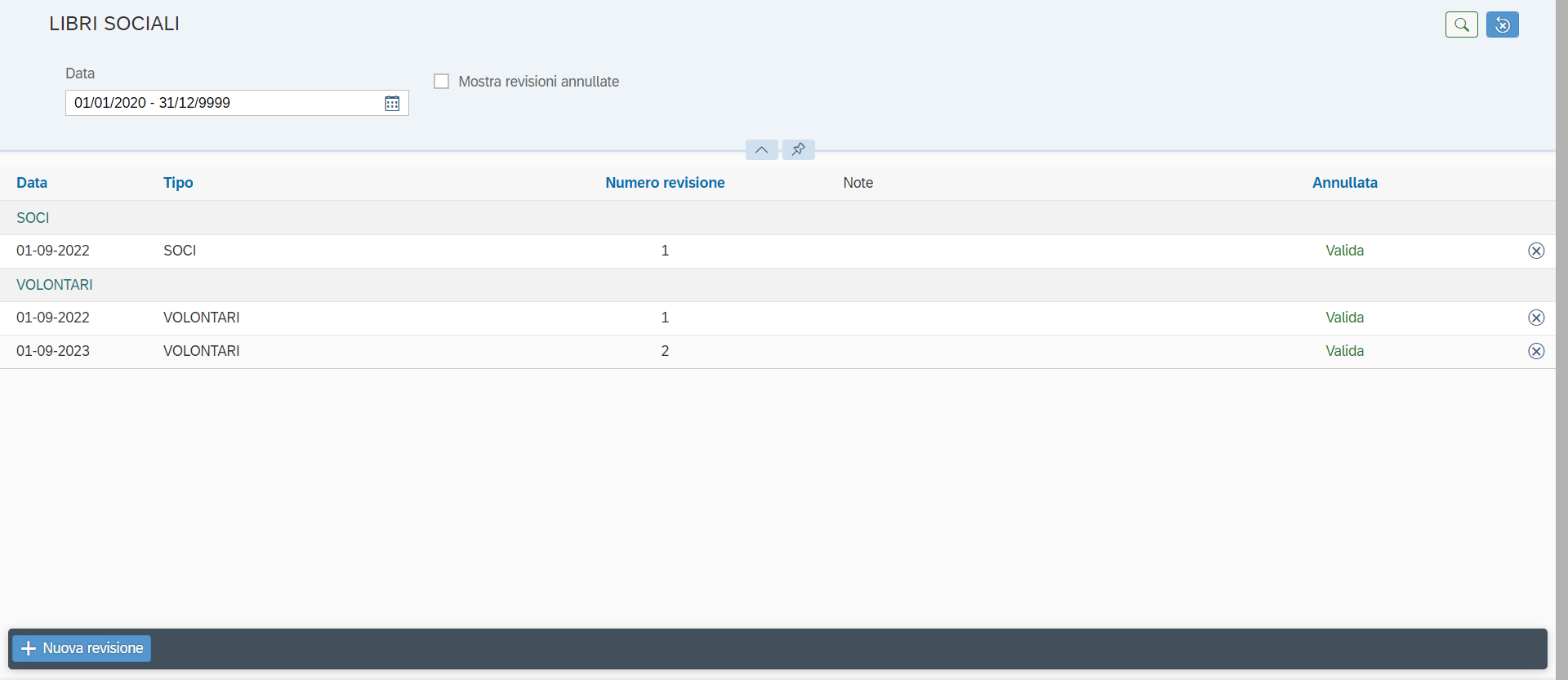The width and height of the screenshot is (1568, 680).
Task: Click the vertical scrollbar on right edge
Action: (1561, 340)
